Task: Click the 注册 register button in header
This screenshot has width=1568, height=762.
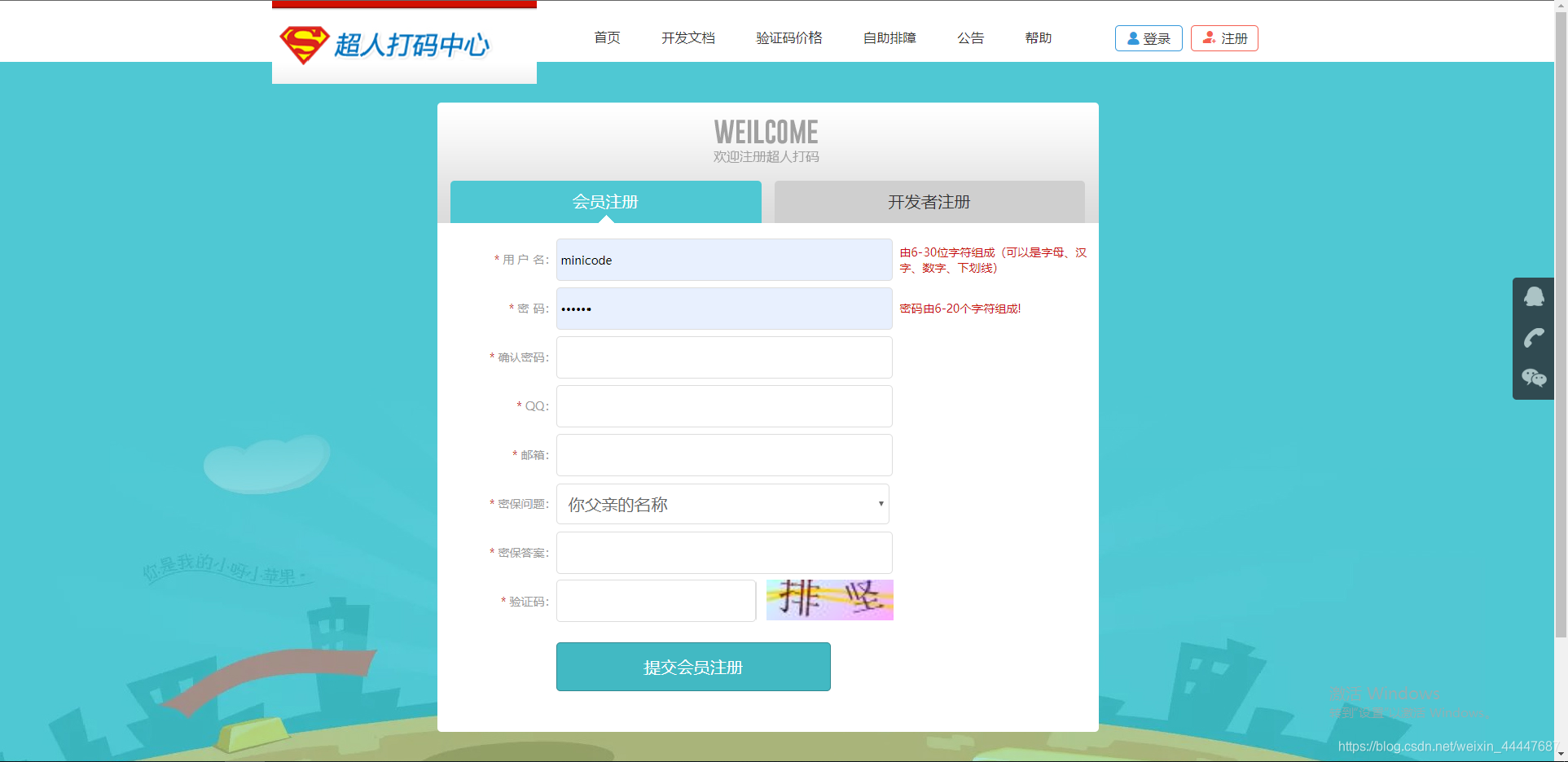Action: coord(1224,38)
